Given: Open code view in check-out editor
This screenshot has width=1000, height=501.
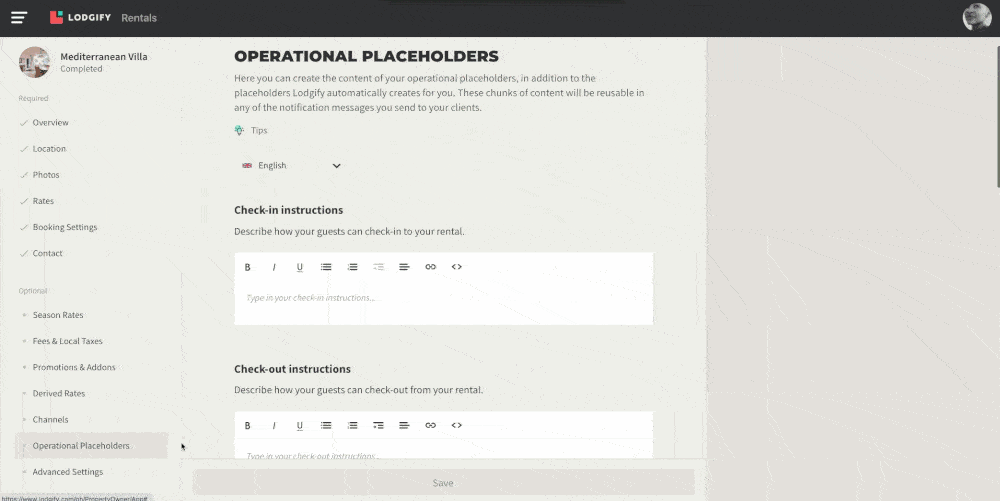Looking at the screenshot, I should pos(457,425).
